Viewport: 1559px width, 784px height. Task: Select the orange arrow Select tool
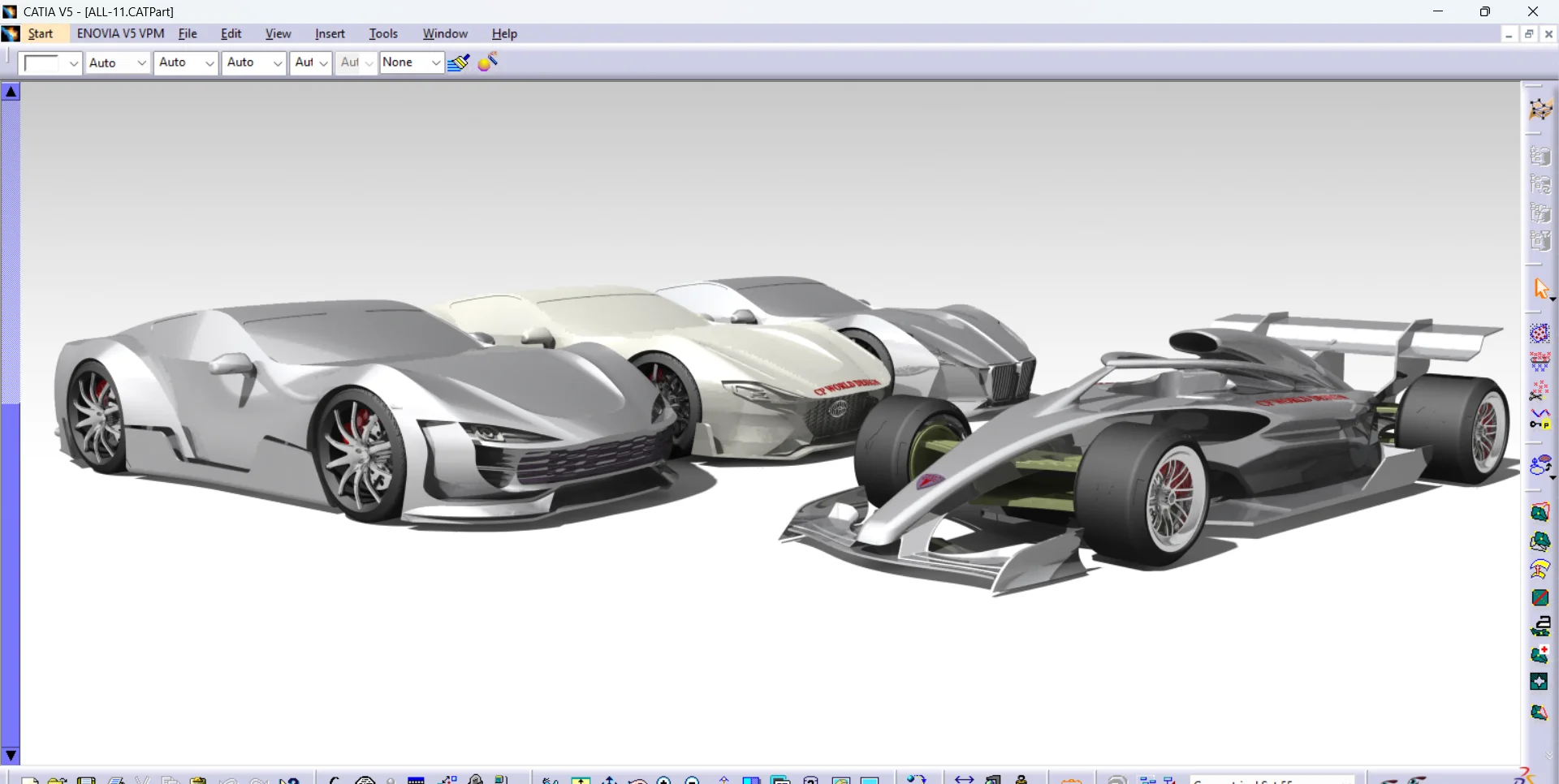[x=1540, y=288]
